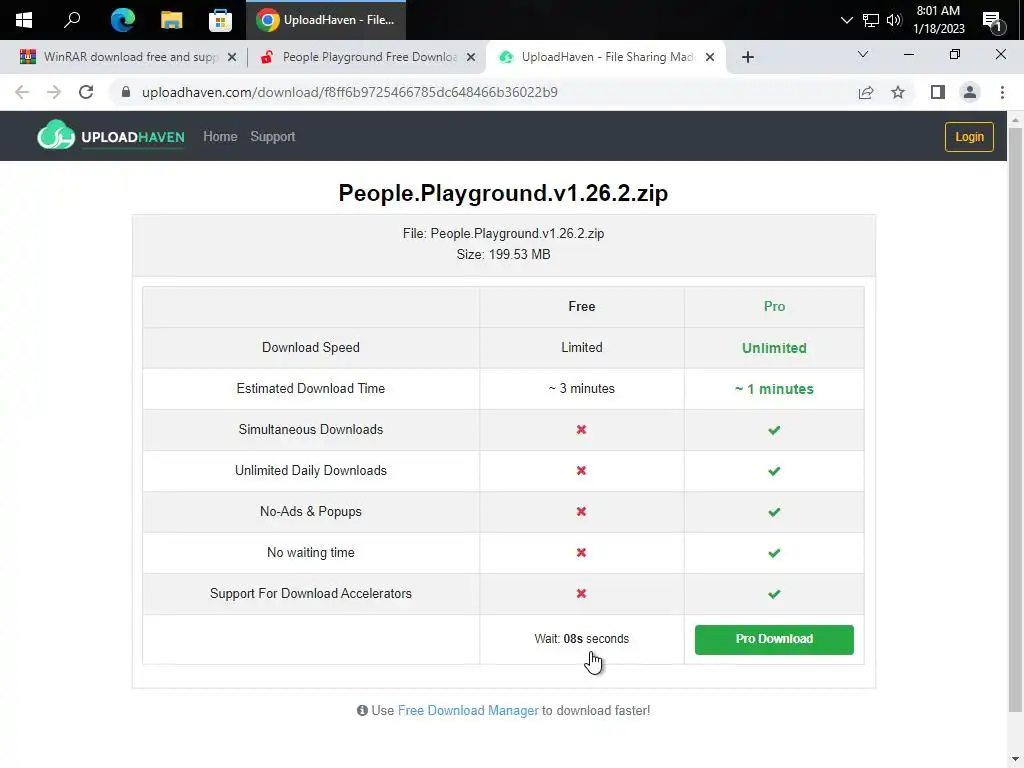The width and height of the screenshot is (1024, 768).
Task: Share this page icon
Action: pos(866,92)
